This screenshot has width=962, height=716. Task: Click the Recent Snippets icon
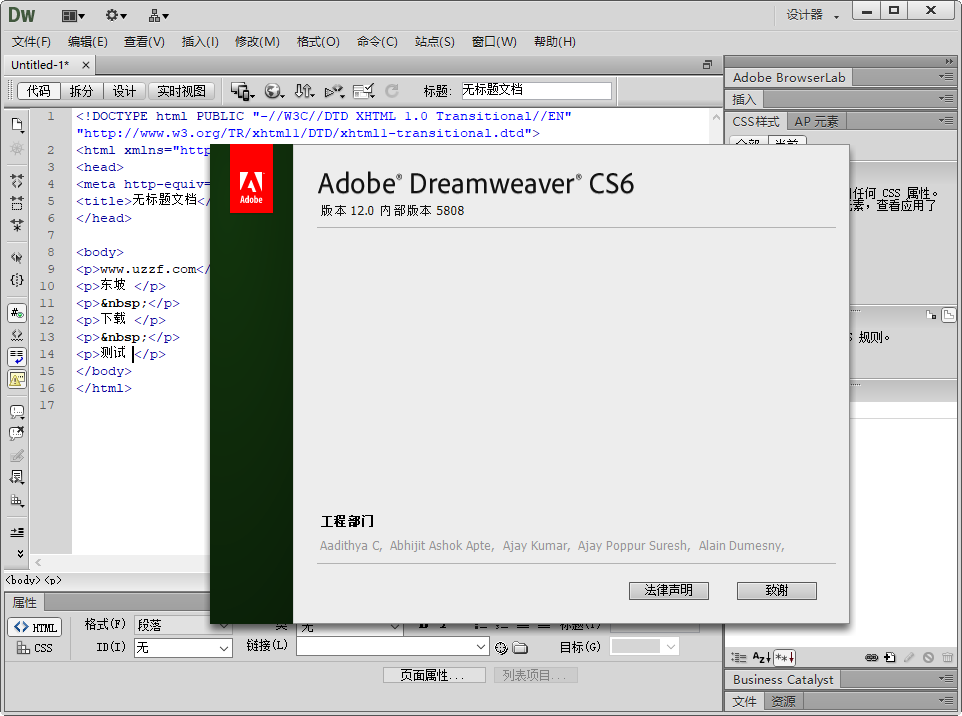(x=17, y=477)
